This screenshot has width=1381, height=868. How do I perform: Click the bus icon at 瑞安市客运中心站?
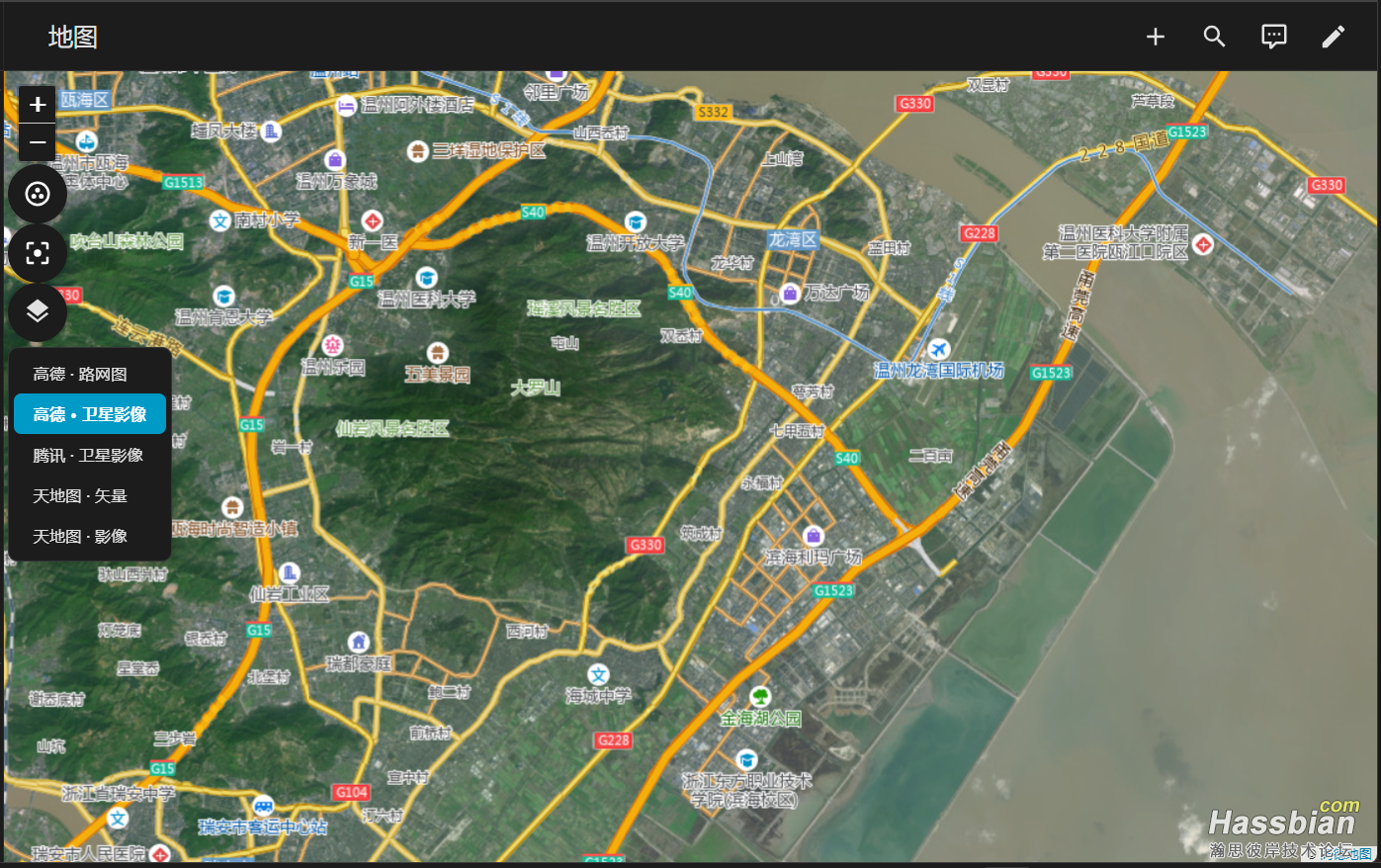tap(263, 806)
